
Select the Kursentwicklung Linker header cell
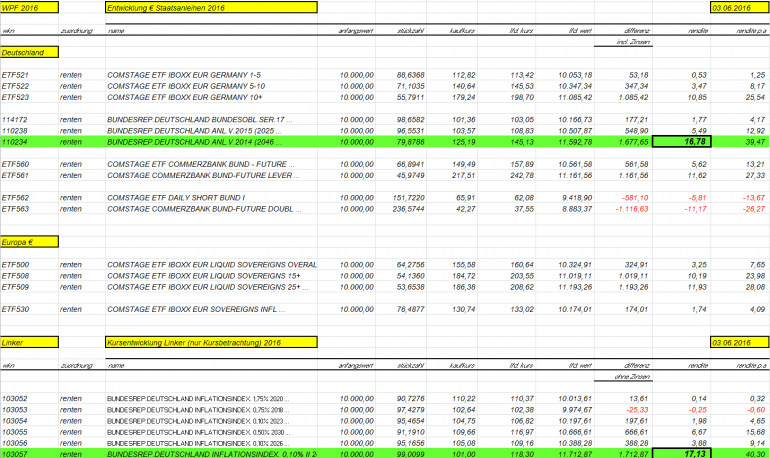click(211, 342)
